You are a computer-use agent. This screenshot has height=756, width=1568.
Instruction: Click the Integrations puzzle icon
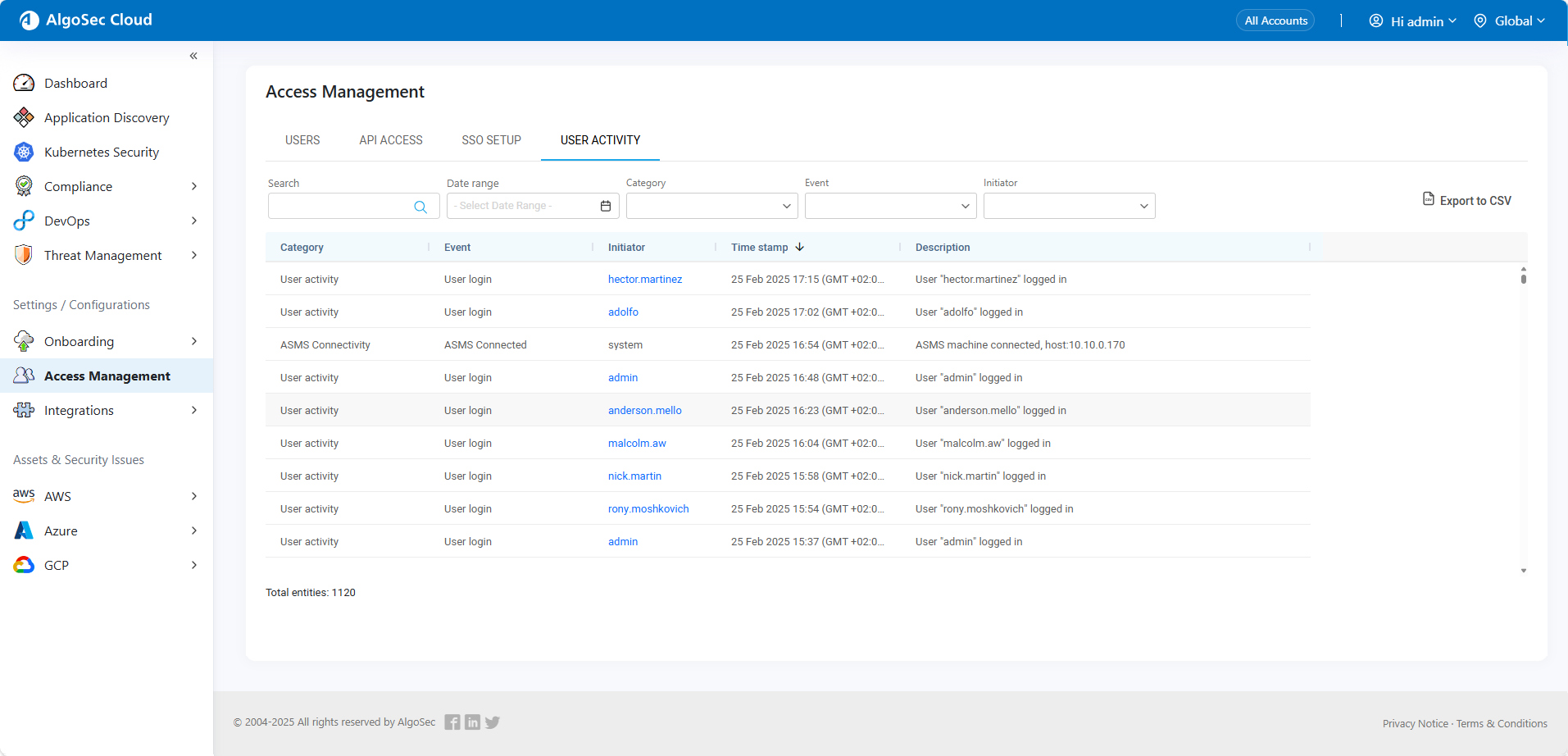pos(24,410)
